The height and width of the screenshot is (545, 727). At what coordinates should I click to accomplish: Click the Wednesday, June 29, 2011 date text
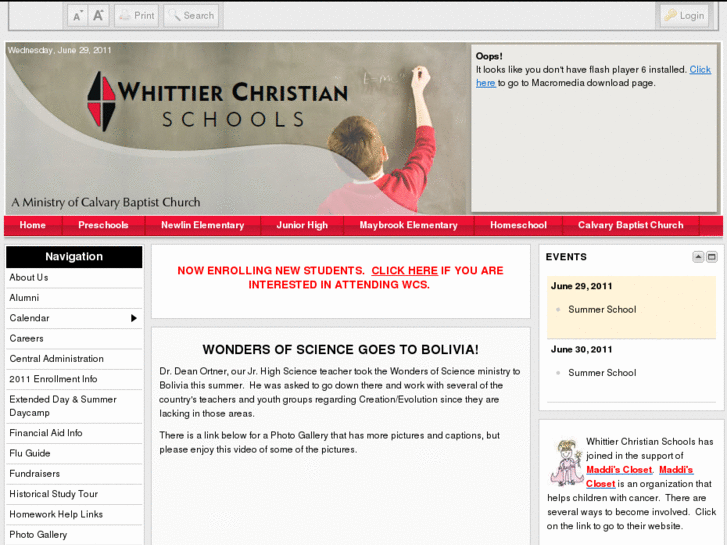coord(59,50)
